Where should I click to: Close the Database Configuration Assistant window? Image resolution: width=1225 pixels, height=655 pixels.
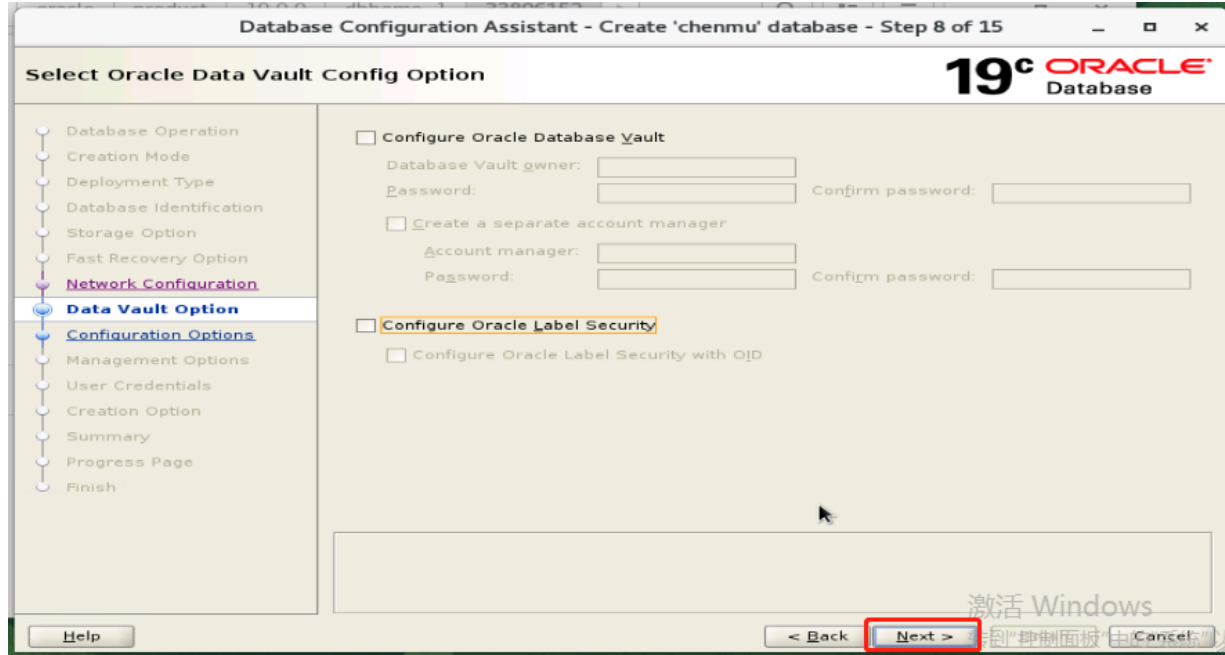coord(1201,27)
